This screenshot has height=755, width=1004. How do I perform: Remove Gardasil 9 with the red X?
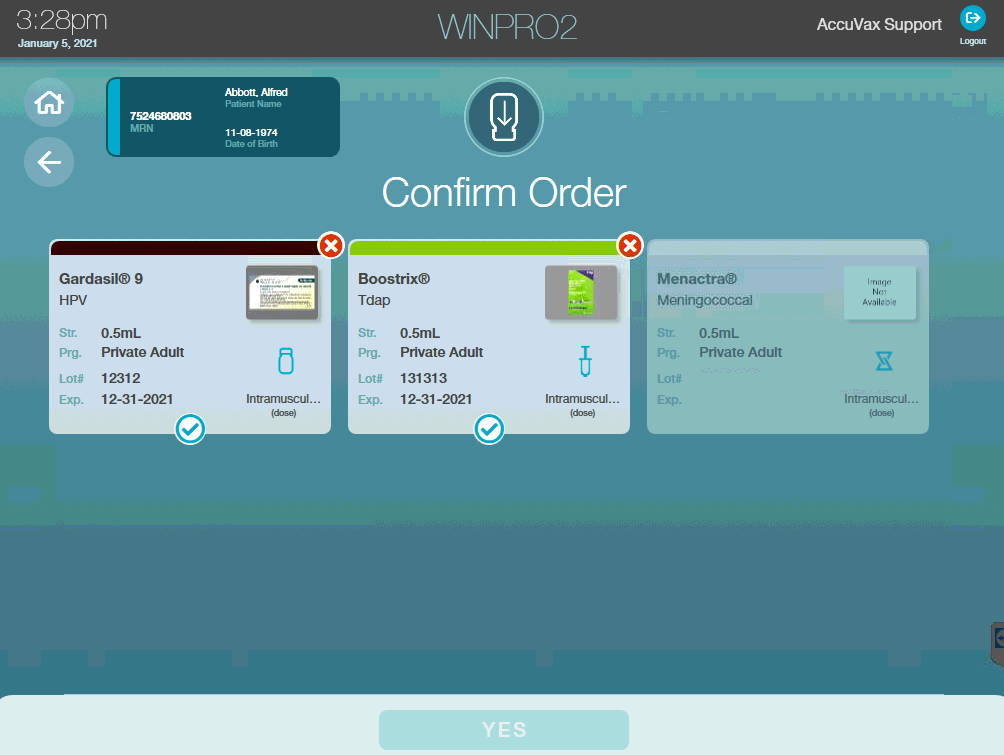[331, 245]
